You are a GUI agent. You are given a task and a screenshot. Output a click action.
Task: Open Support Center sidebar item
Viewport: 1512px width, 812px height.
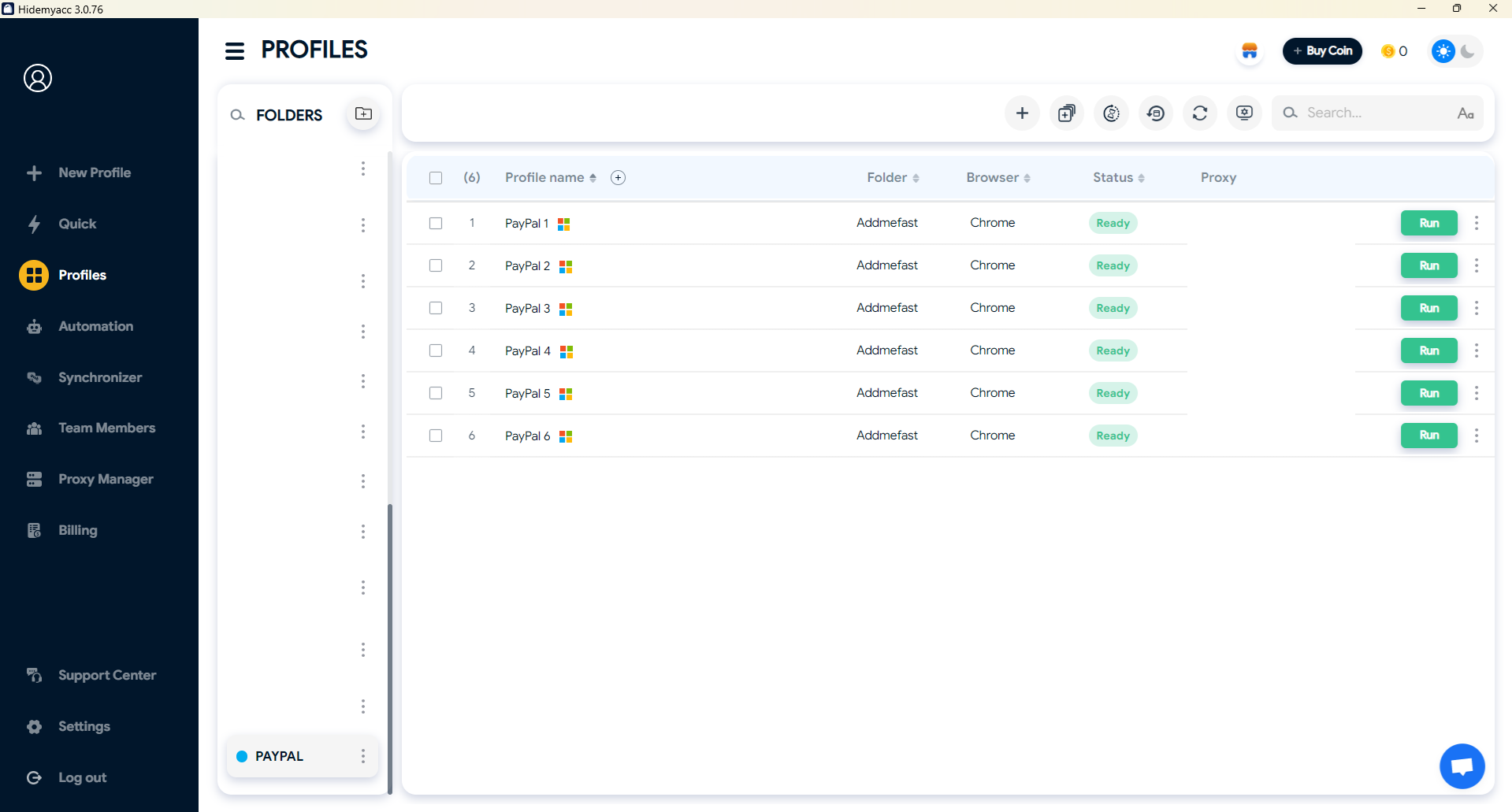tap(91, 675)
